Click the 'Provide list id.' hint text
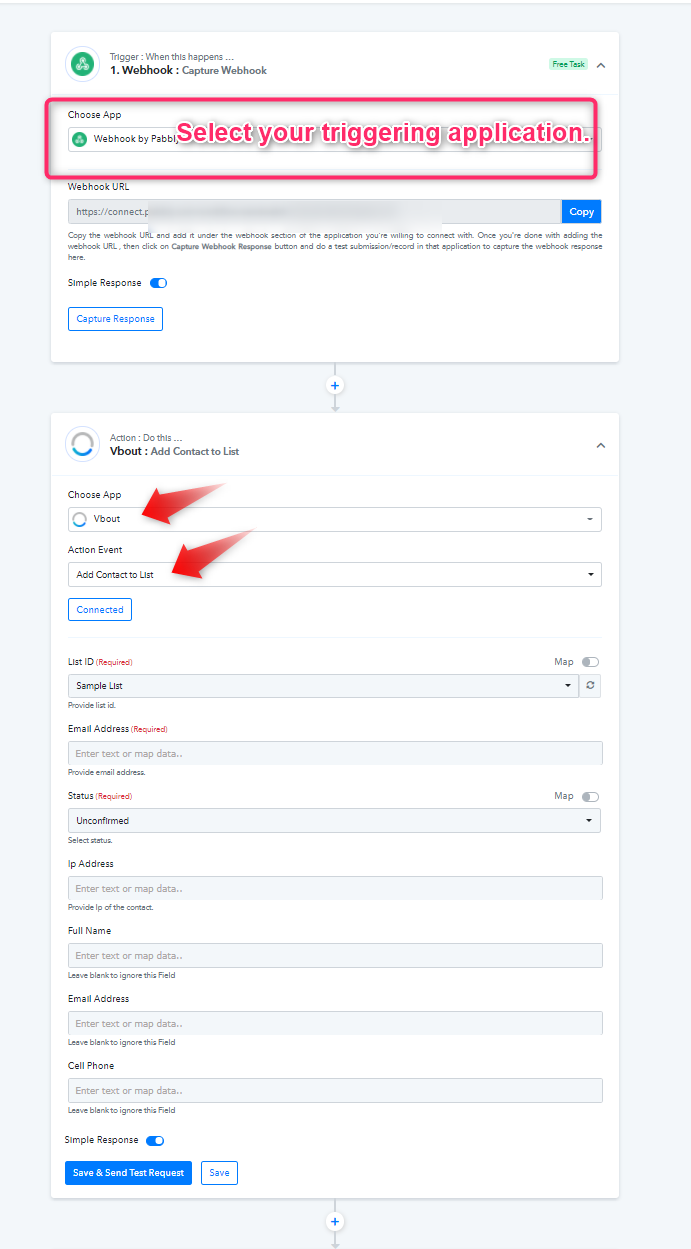Screen dimensions: 691x1249 click(92, 705)
